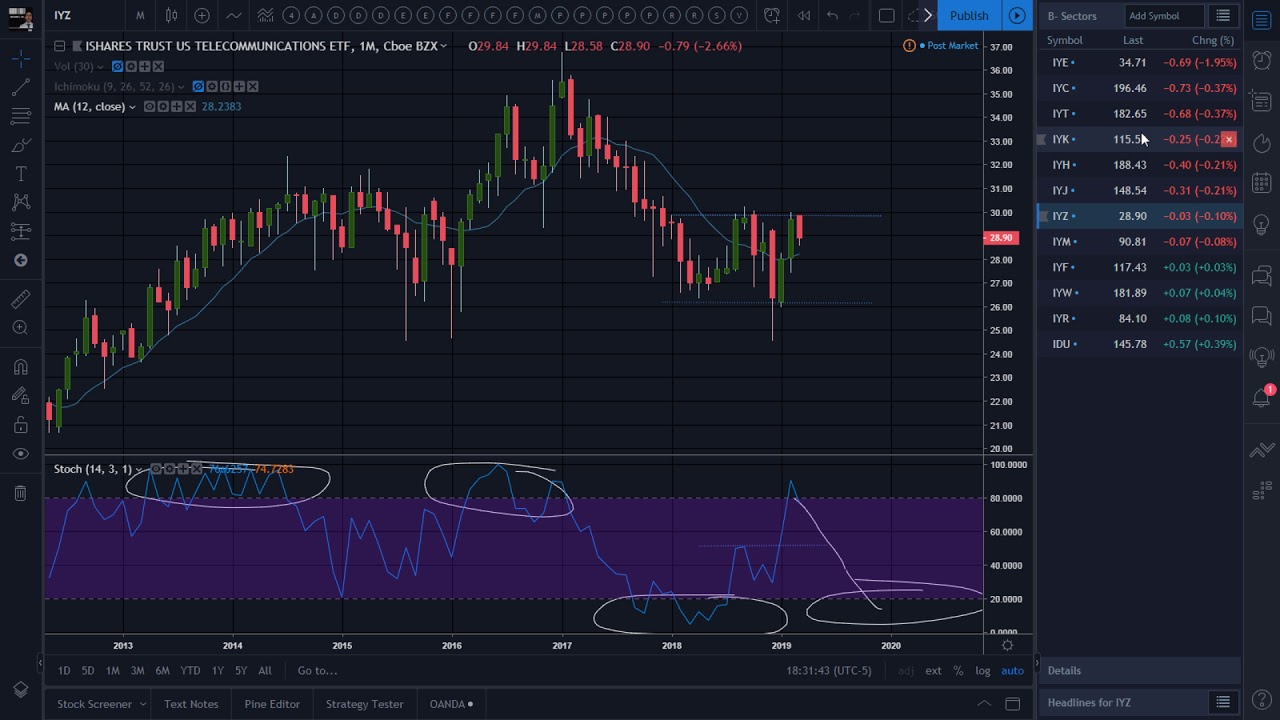Expand the MA (12, close) indicator dropdown
Image resolution: width=1280 pixels, height=720 pixels.
pyautogui.click(x=132, y=107)
